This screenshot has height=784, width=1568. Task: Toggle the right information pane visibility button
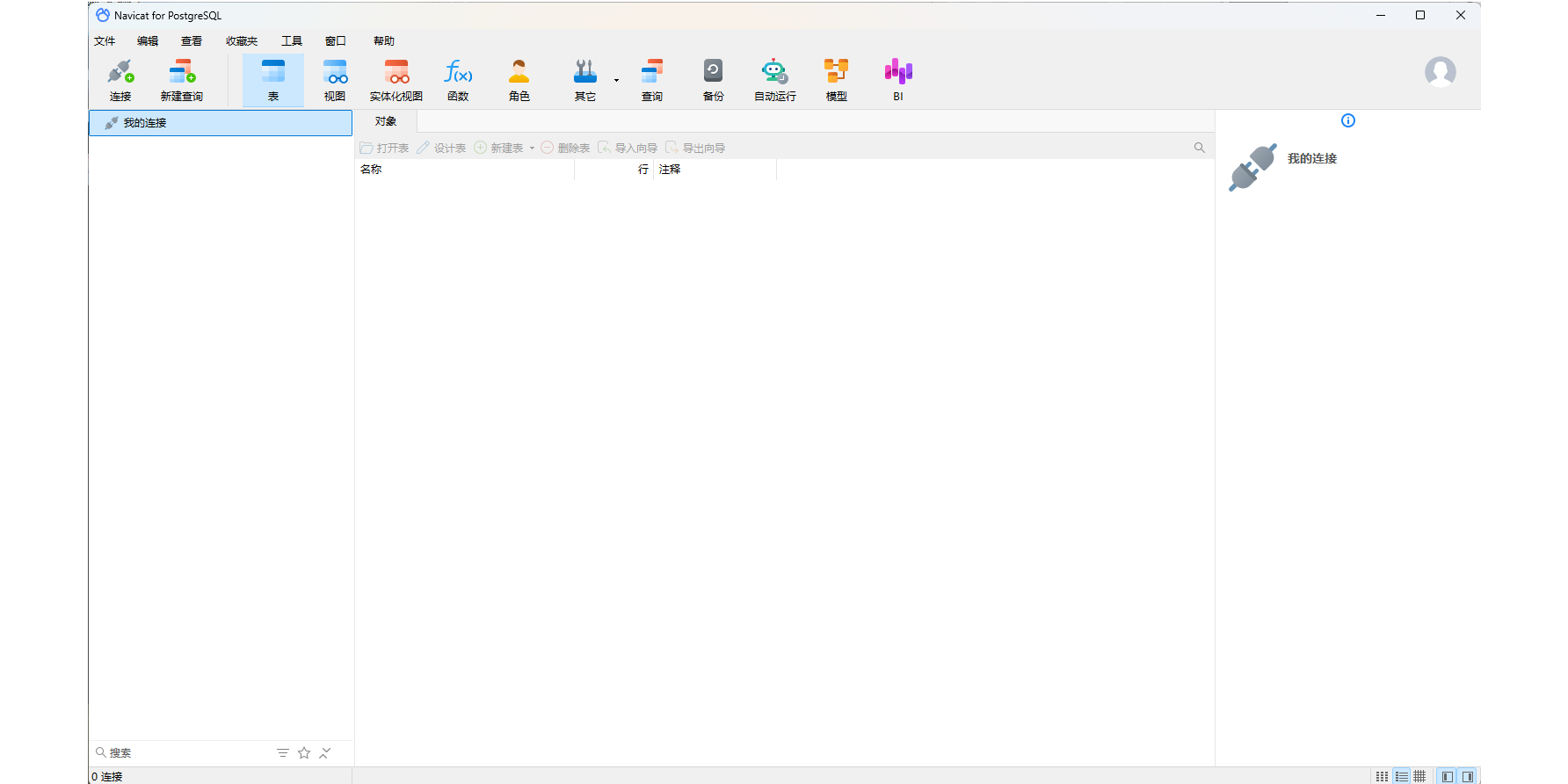tap(1467, 777)
